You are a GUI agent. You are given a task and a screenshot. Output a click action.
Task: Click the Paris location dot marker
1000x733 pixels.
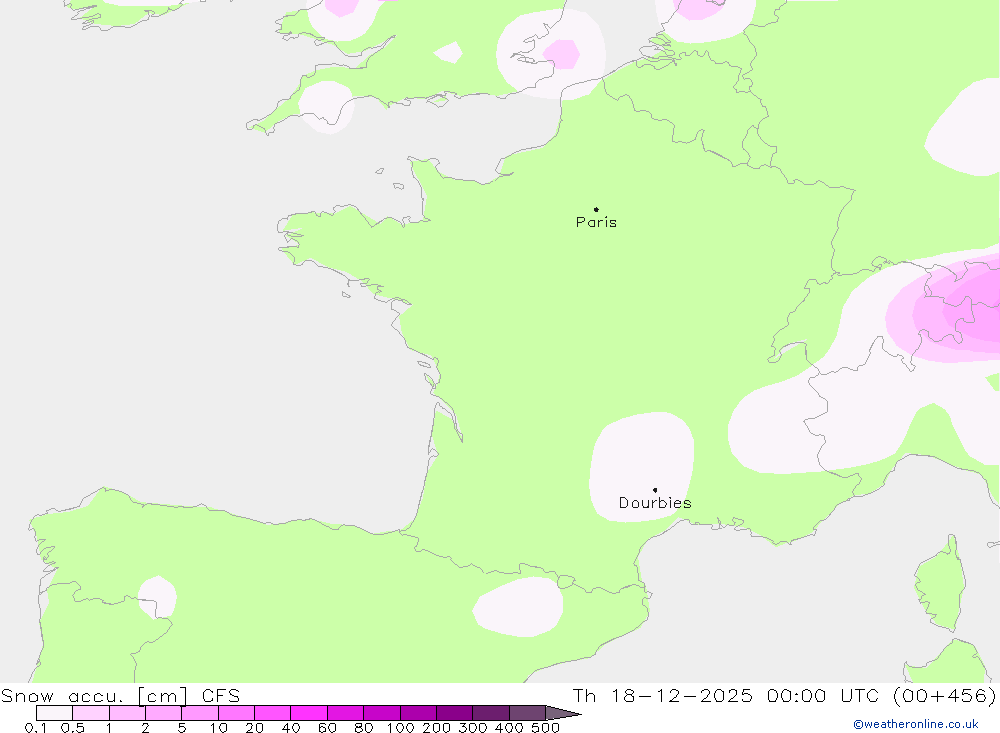click(596, 209)
